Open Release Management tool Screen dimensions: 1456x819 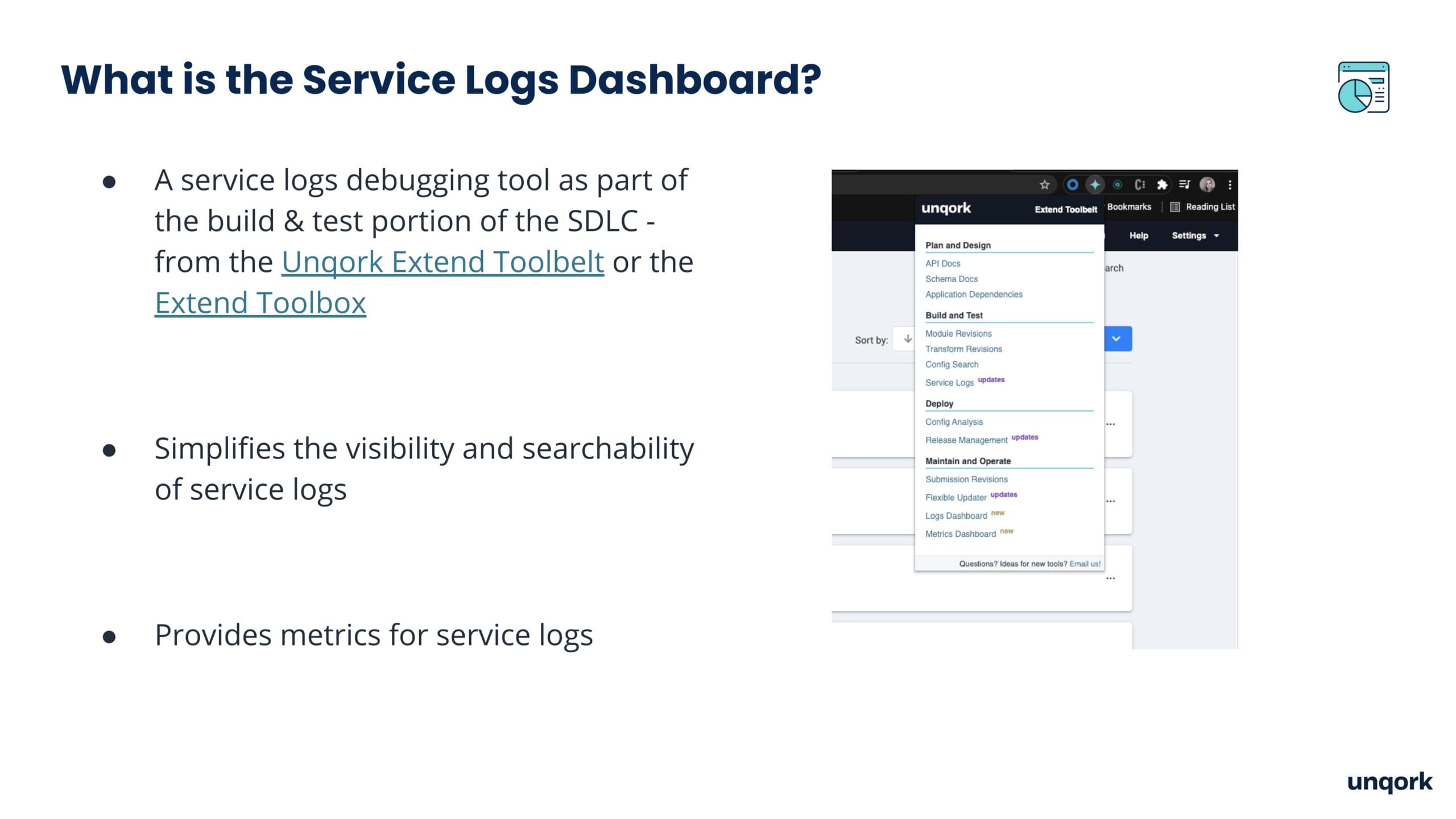pyautogui.click(x=966, y=440)
